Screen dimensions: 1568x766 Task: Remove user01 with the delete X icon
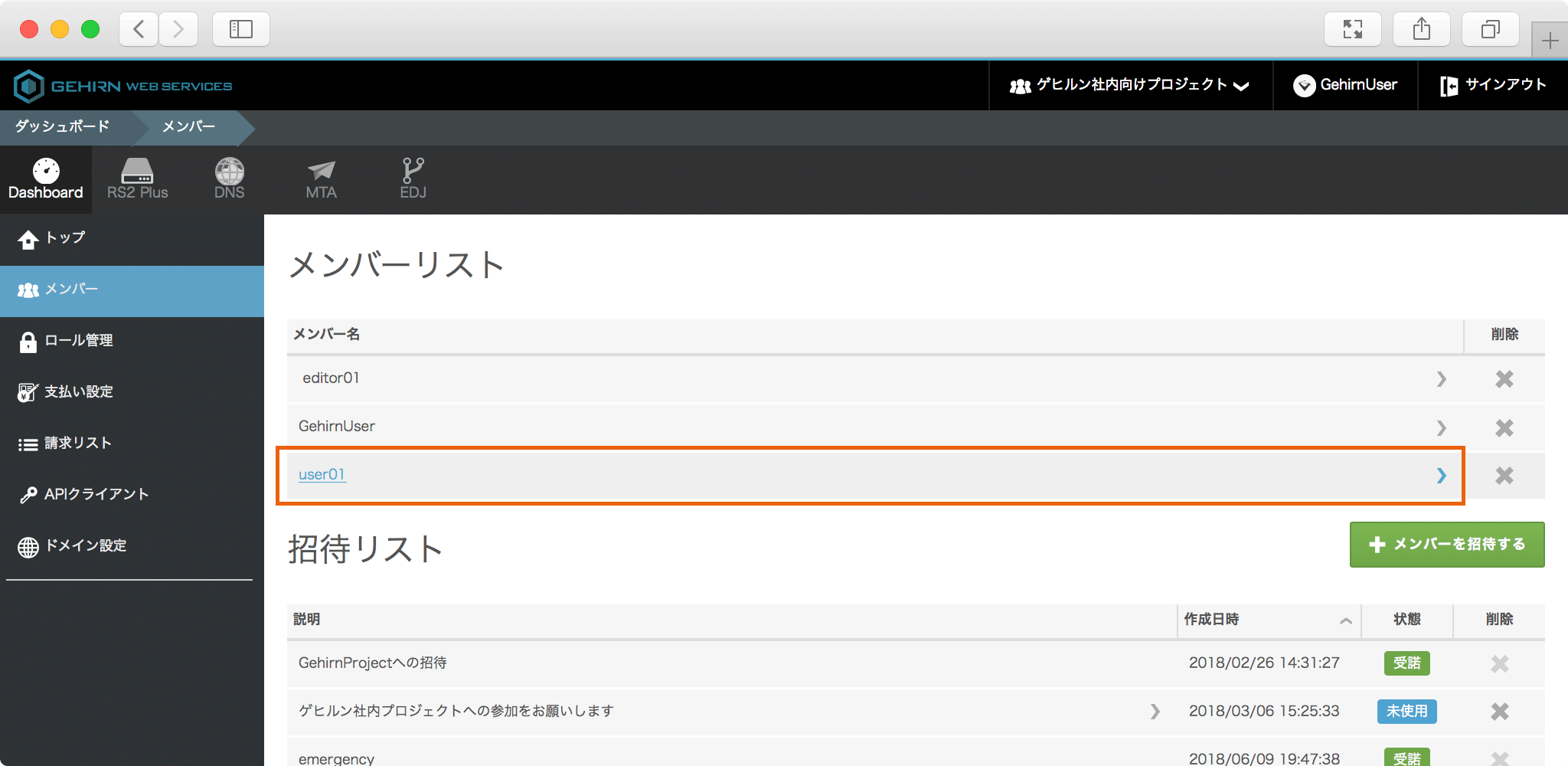(x=1504, y=476)
